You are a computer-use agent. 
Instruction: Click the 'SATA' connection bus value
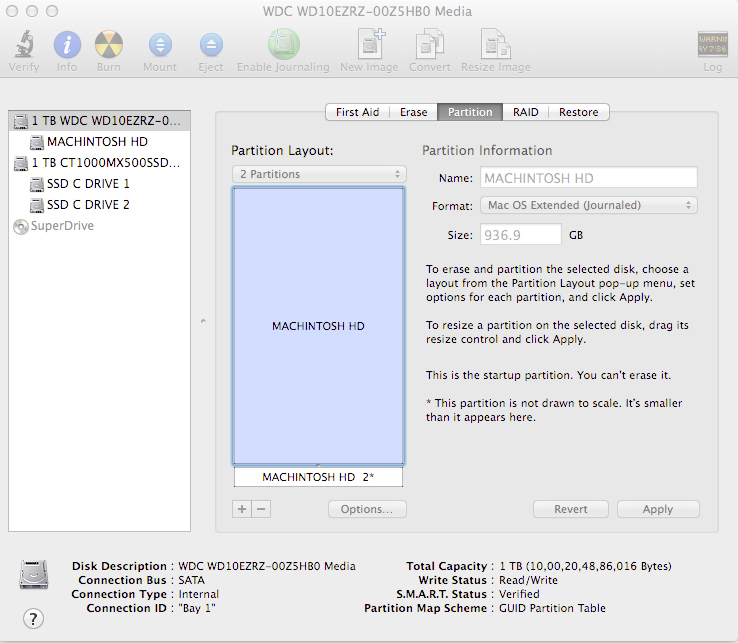[x=192, y=580]
